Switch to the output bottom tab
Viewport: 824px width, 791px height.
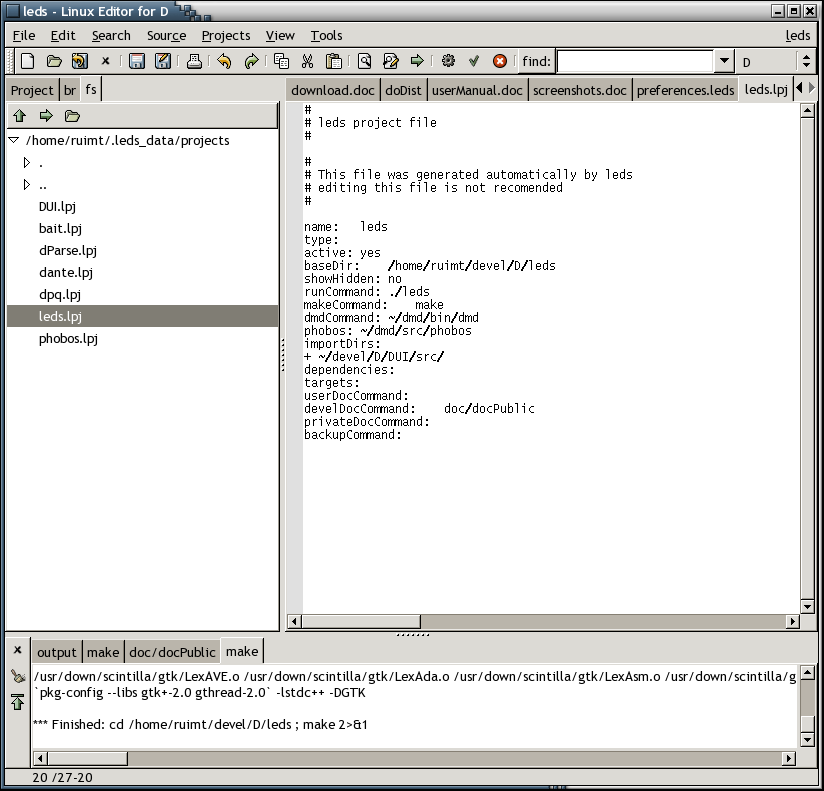[57, 652]
